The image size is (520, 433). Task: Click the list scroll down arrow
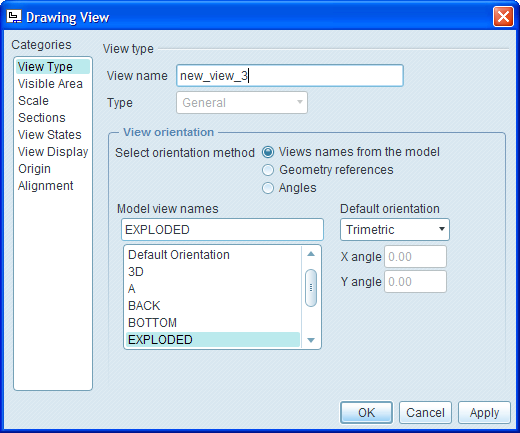click(x=311, y=340)
